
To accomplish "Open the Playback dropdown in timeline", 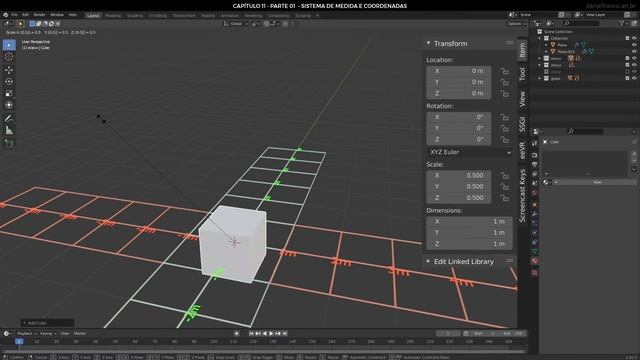I will (x=26, y=333).
